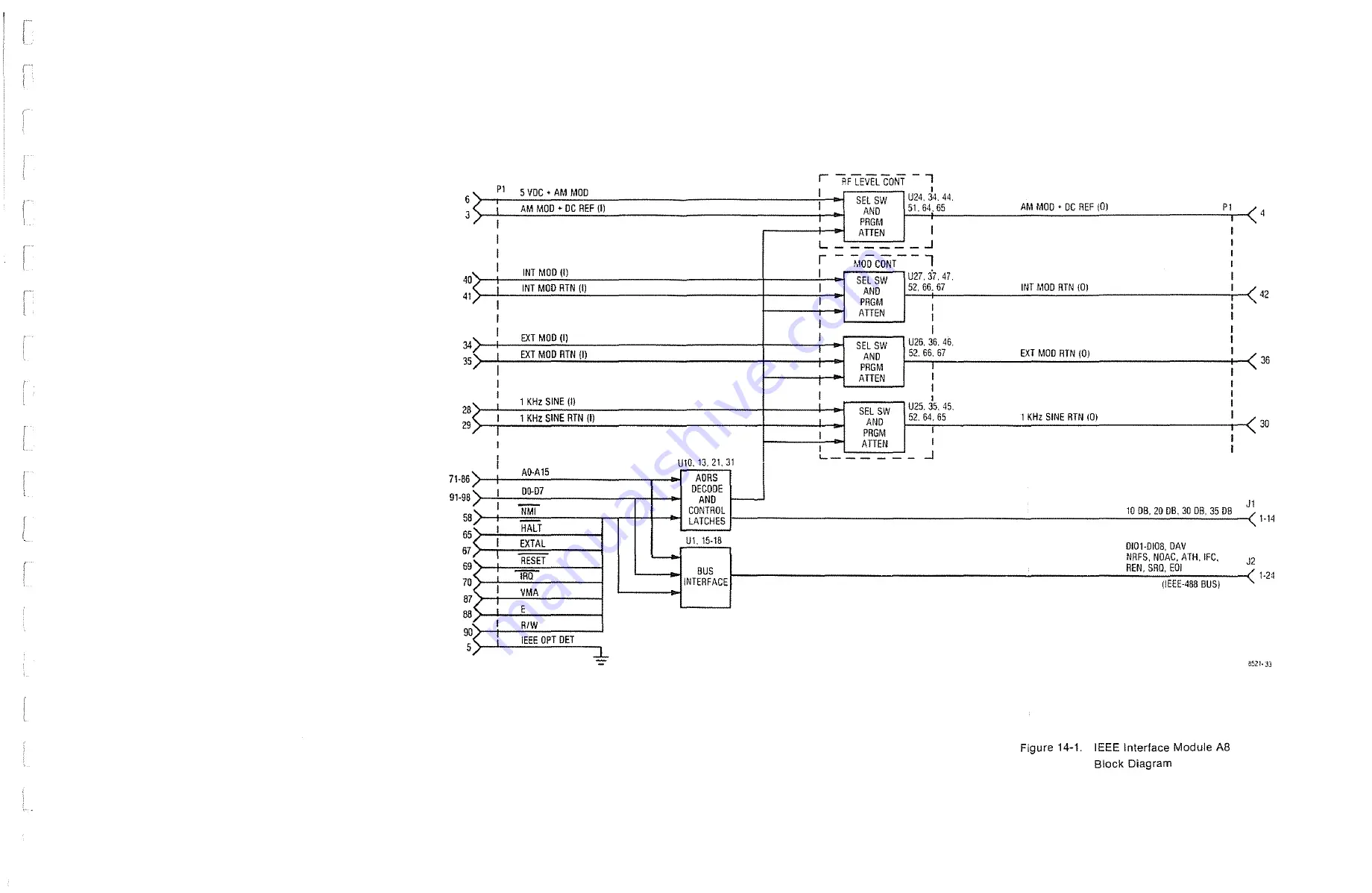Select the IRQ signal label
The width and height of the screenshot is (1372, 893).
point(526,577)
